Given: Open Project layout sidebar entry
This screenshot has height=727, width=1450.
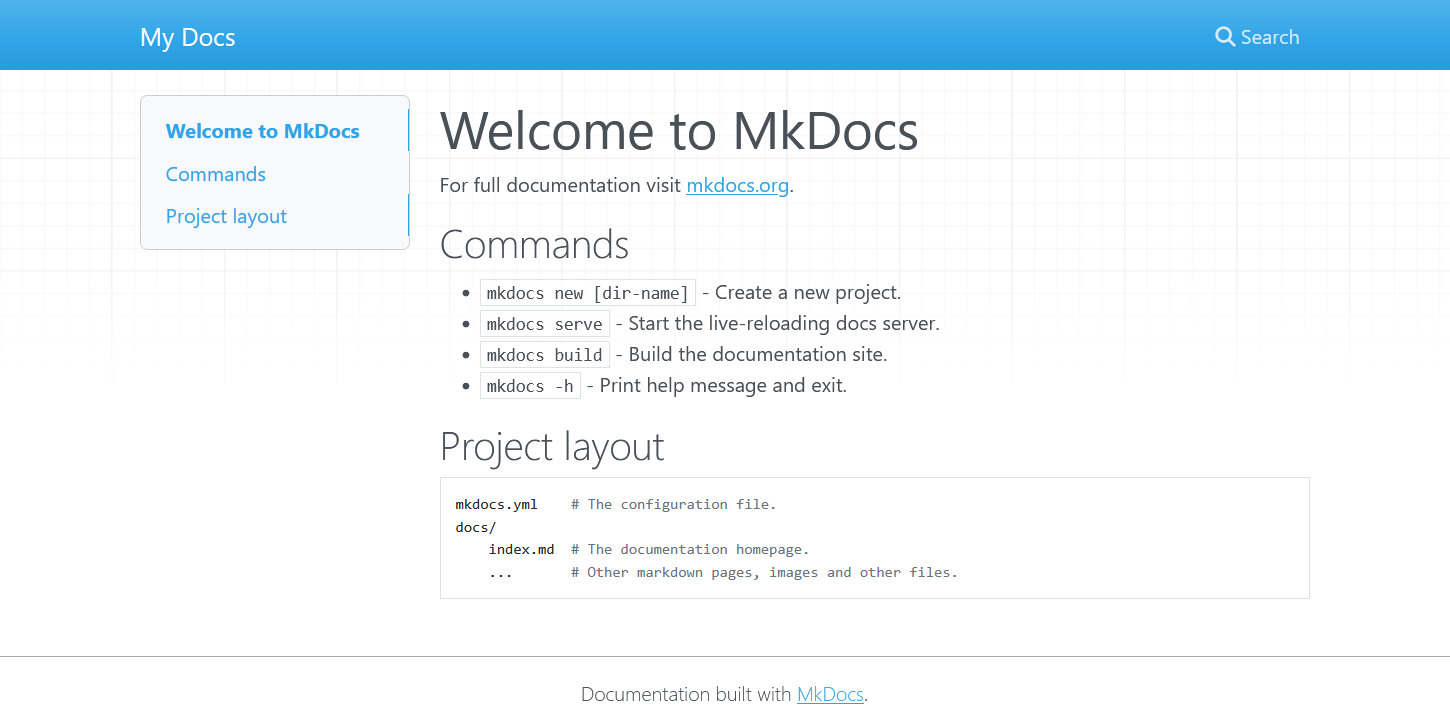Looking at the screenshot, I should click(226, 216).
